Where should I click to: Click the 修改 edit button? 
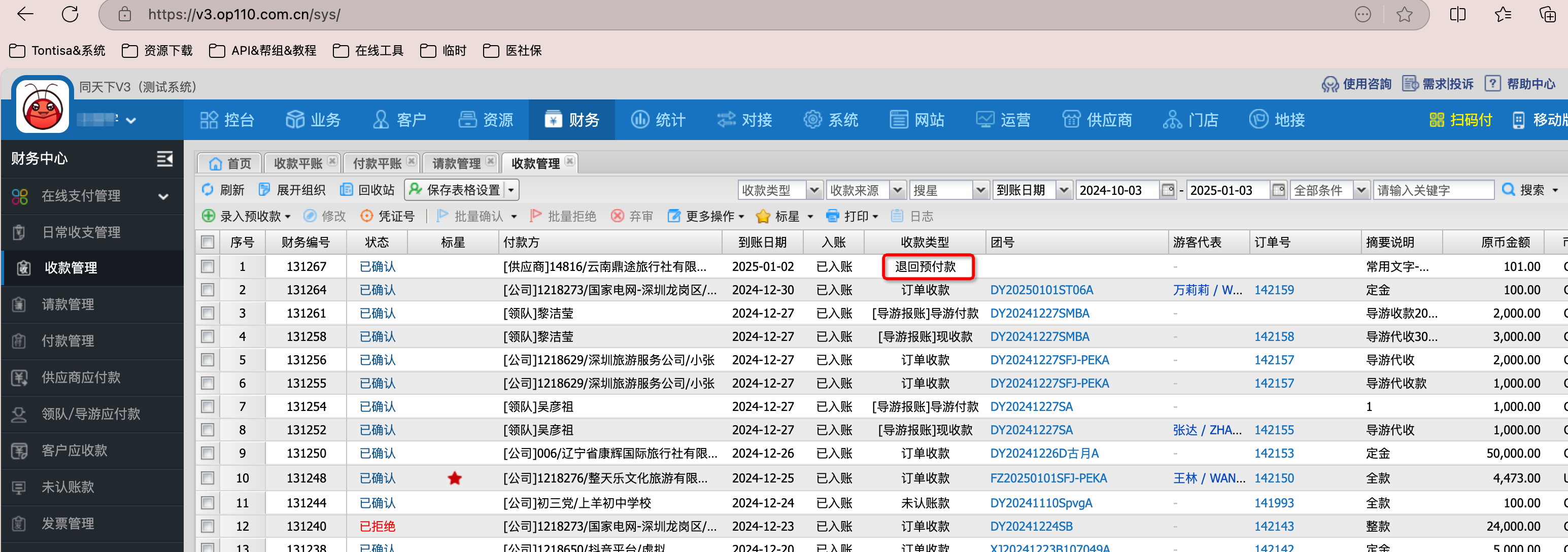(x=324, y=216)
